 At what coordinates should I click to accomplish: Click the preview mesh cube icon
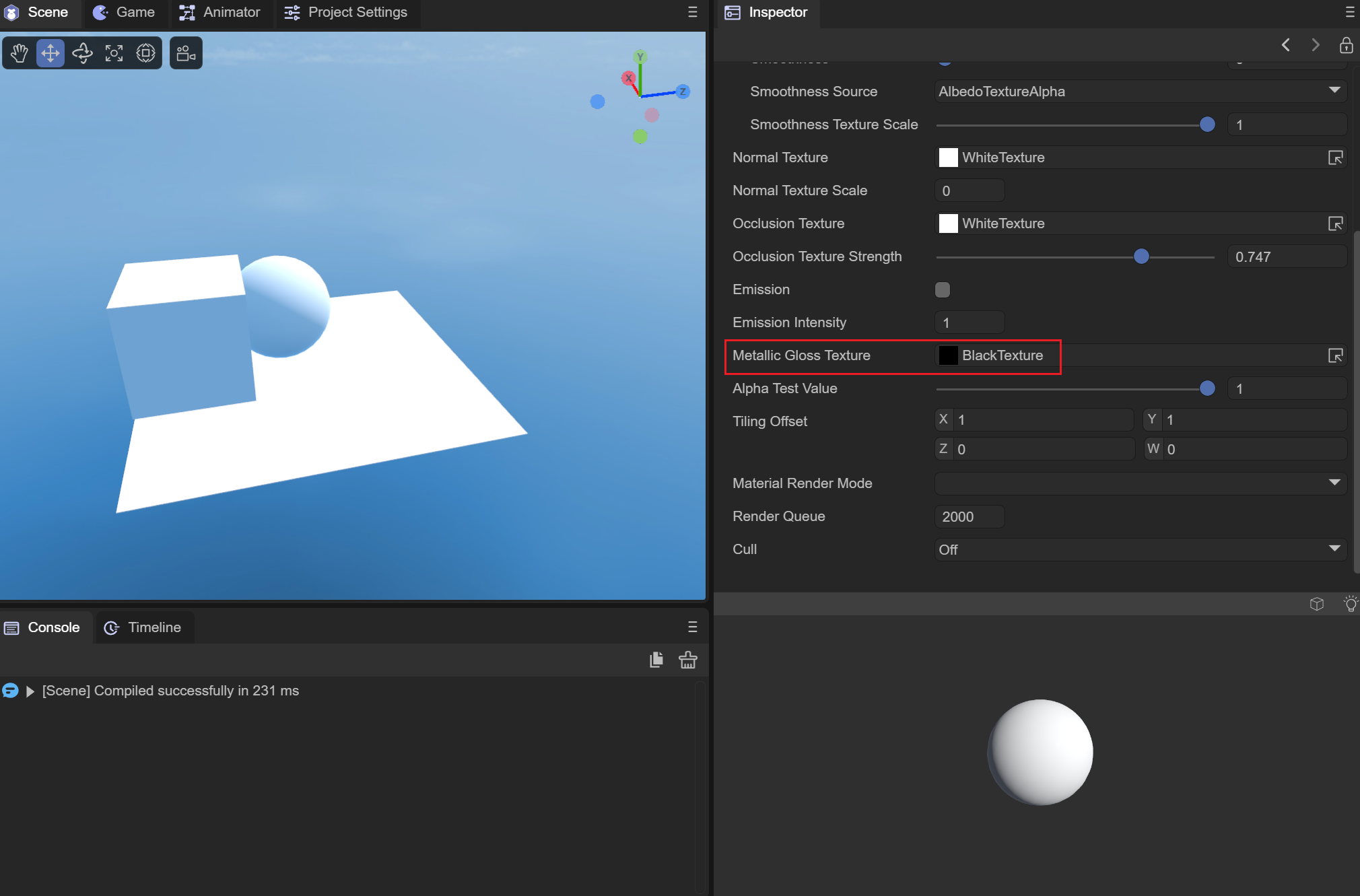point(1317,604)
